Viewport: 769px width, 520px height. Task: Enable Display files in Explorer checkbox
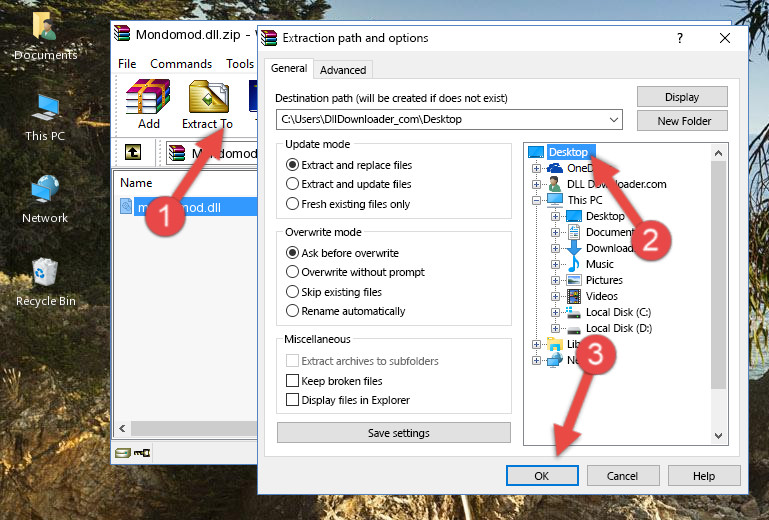click(292, 400)
